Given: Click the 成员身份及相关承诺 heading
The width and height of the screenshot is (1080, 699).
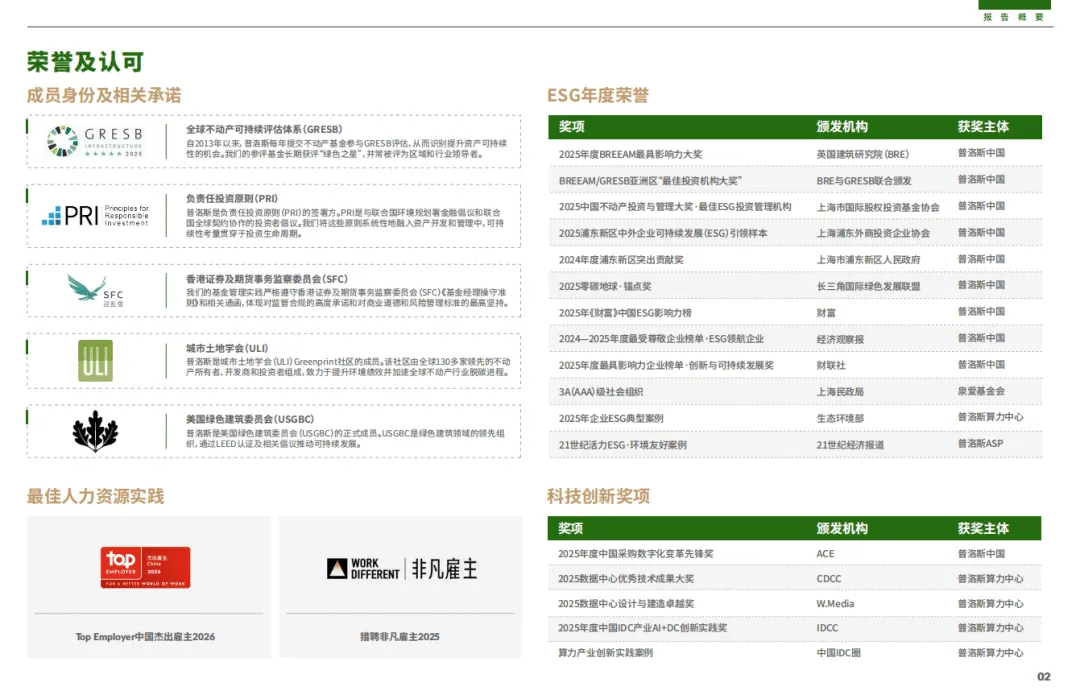Looking at the screenshot, I should point(104,95).
